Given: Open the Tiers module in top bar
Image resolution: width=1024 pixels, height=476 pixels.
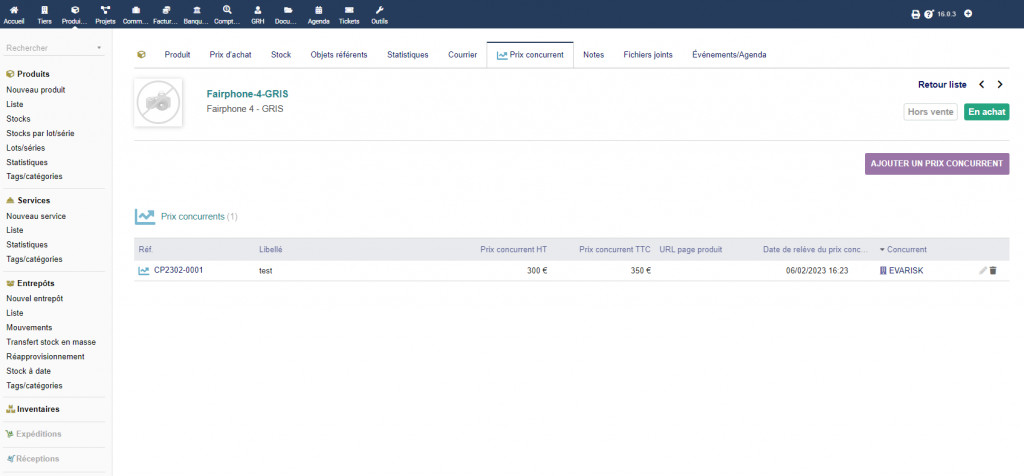Looking at the screenshot, I should 44,14.
